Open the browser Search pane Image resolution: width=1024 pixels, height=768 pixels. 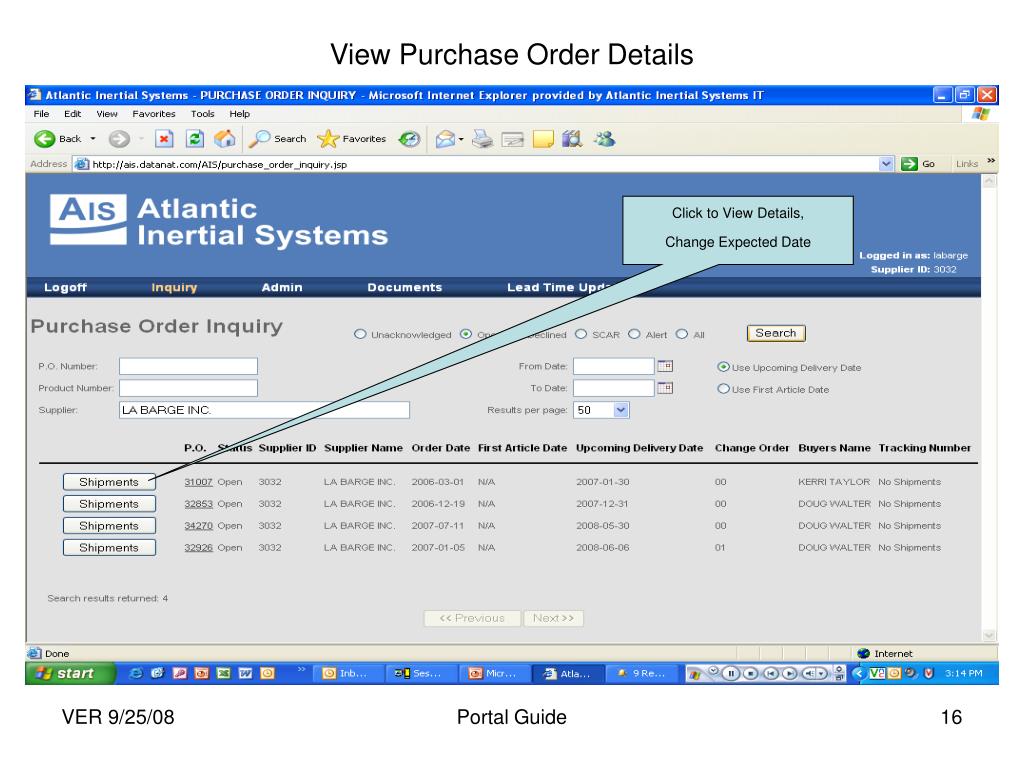[279, 138]
